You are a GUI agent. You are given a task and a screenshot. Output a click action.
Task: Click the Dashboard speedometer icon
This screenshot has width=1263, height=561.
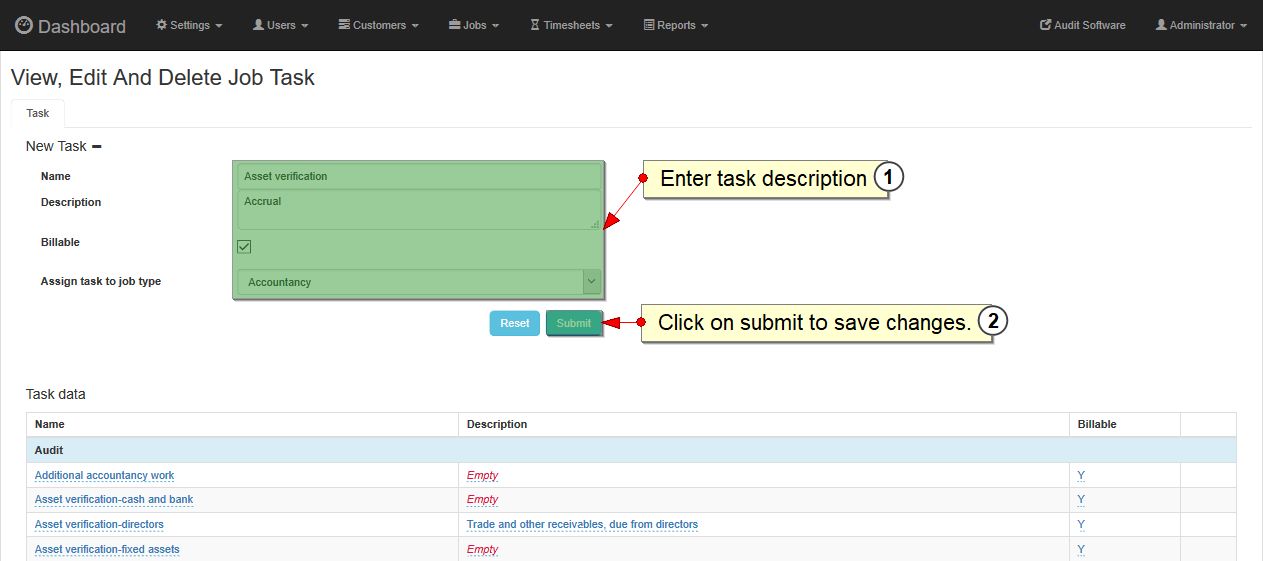(x=24, y=25)
